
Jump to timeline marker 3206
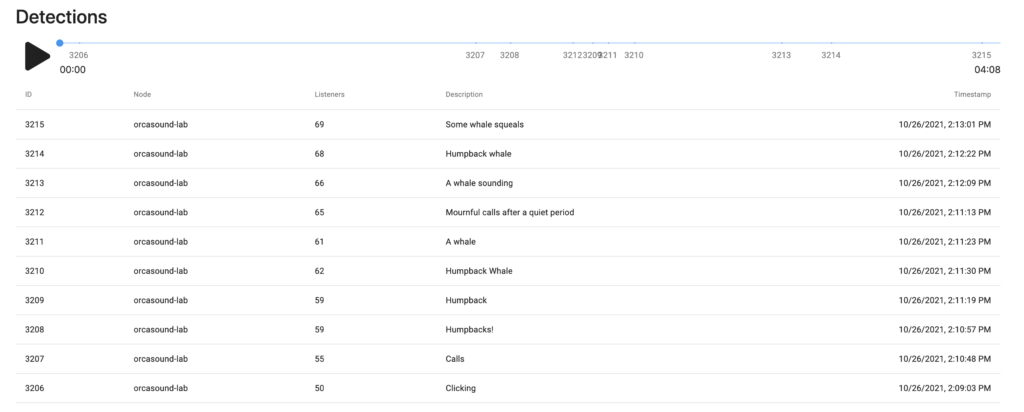pyautogui.click(x=78, y=55)
